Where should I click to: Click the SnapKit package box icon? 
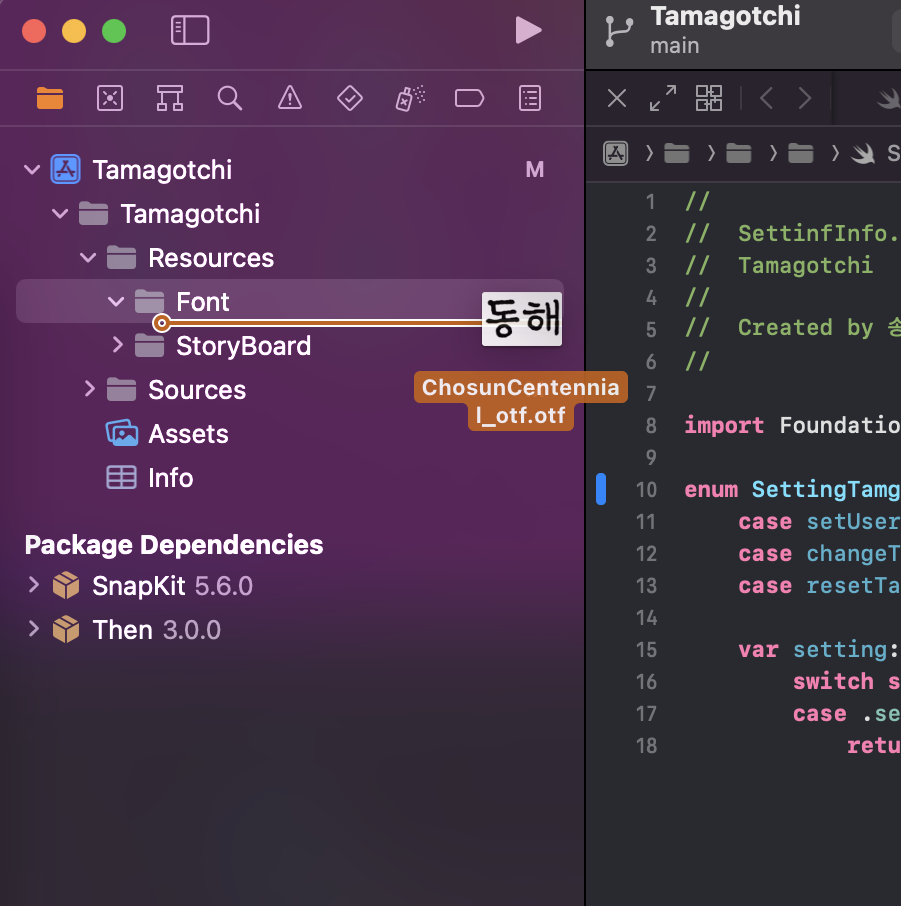(x=66, y=585)
